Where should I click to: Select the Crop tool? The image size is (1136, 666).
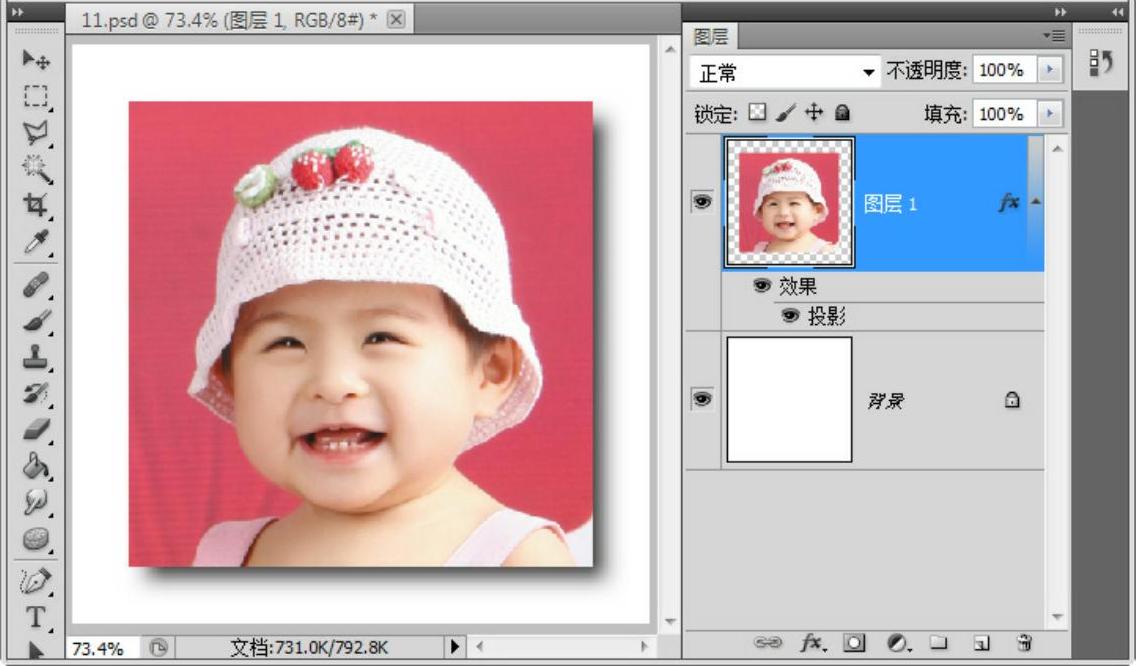pyautogui.click(x=36, y=205)
